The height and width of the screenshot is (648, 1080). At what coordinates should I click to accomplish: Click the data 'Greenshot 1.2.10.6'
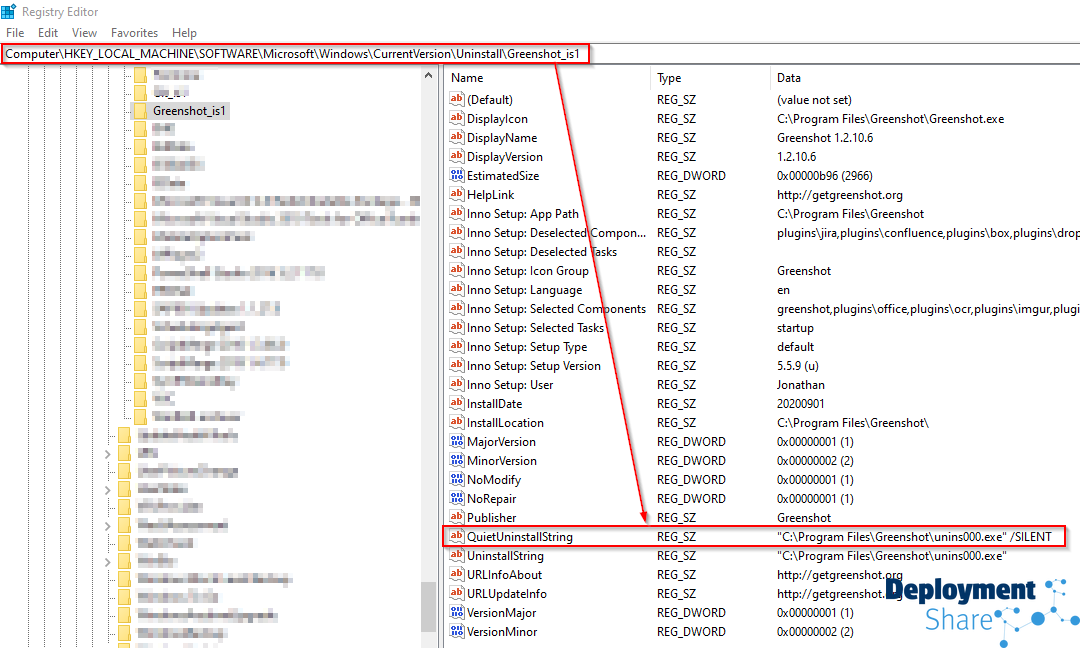(x=825, y=138)
